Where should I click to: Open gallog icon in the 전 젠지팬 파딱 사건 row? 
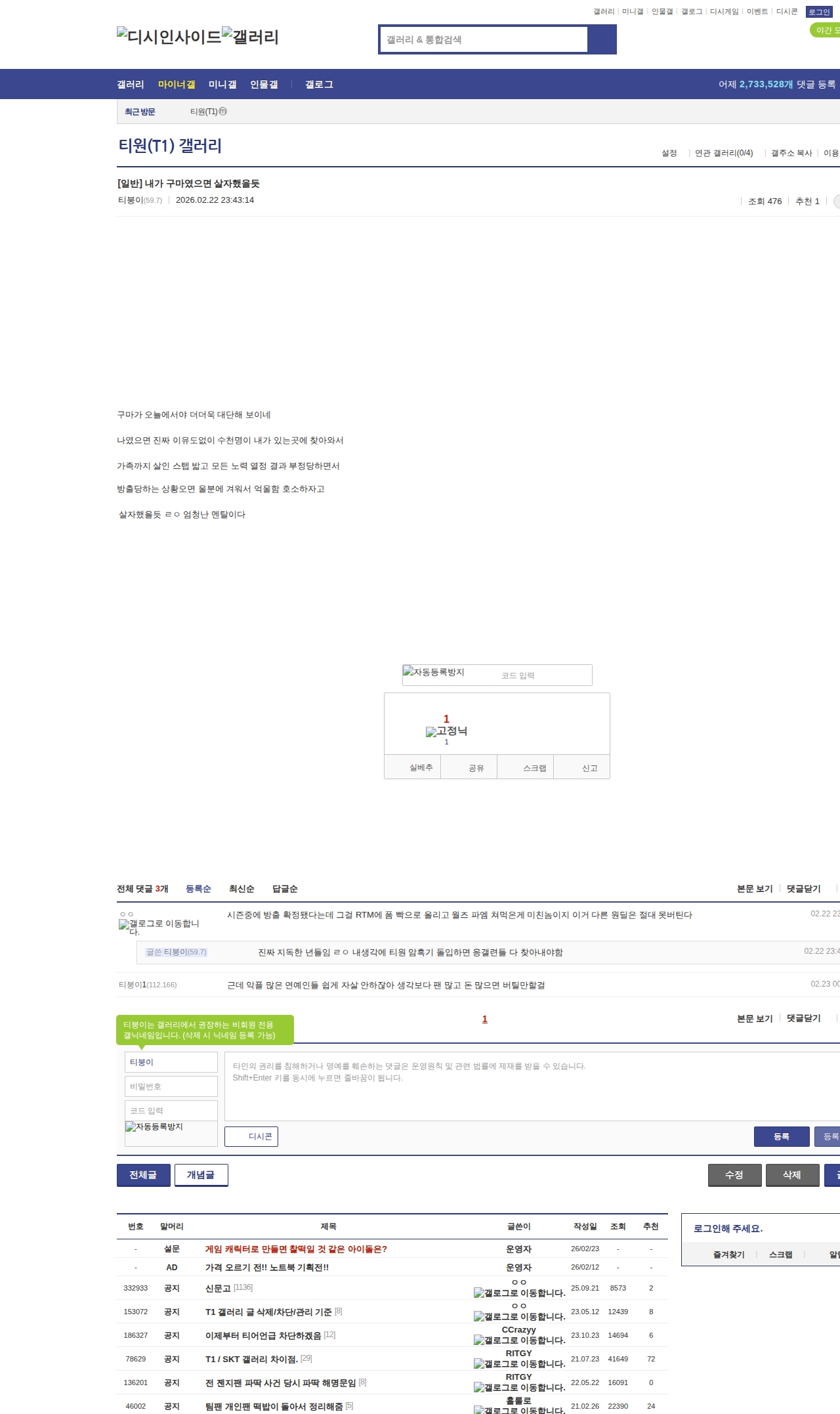click(x=519, y=1387)
